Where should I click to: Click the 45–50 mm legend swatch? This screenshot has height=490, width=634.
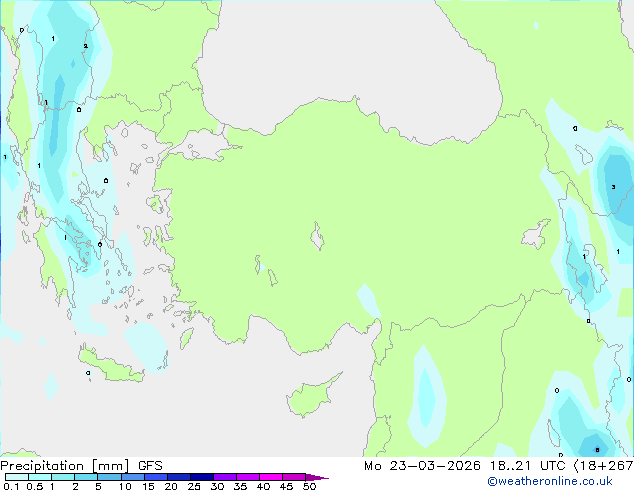(x=294, y=477)
